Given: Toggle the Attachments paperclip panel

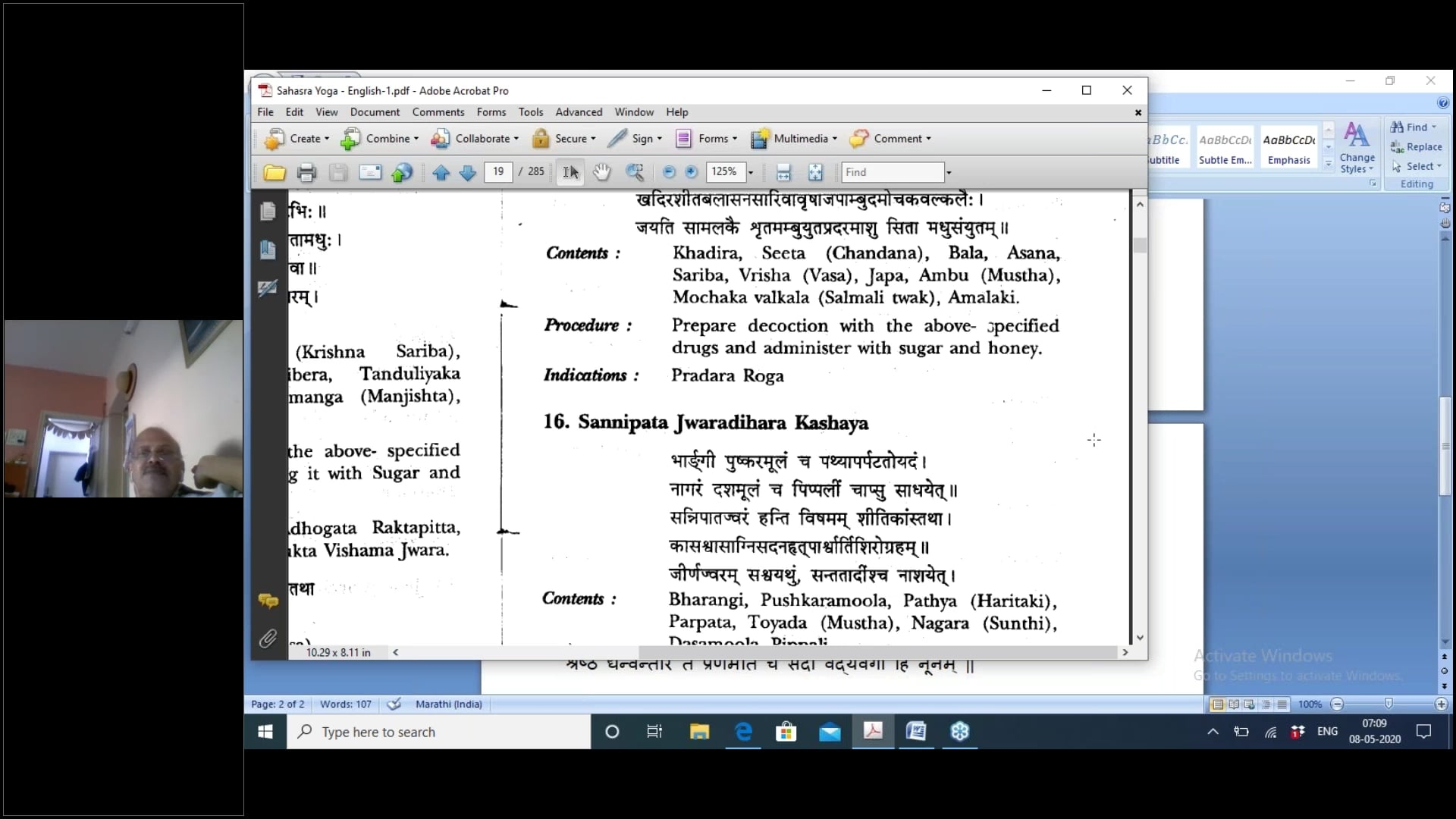Looking at the screenshot, I should point(268,639).
